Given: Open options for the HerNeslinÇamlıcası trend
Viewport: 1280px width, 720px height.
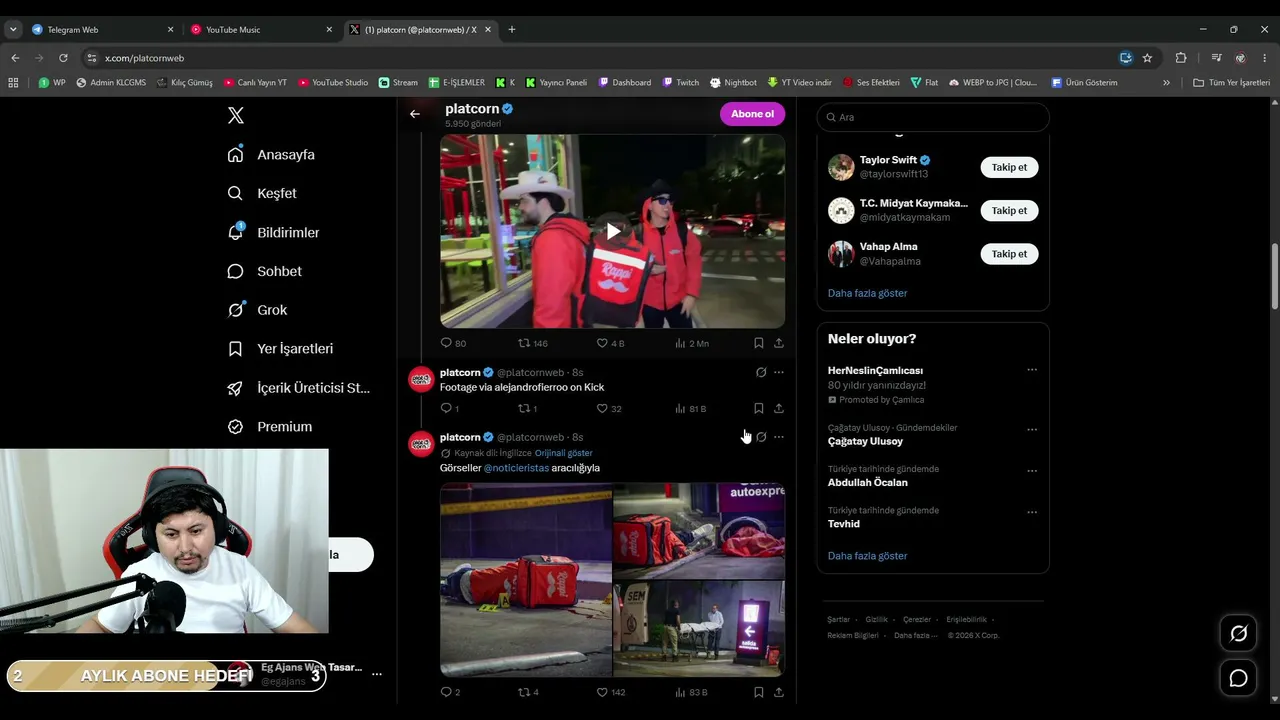Looking at the screenshot, I should (x=1032, y=370).
